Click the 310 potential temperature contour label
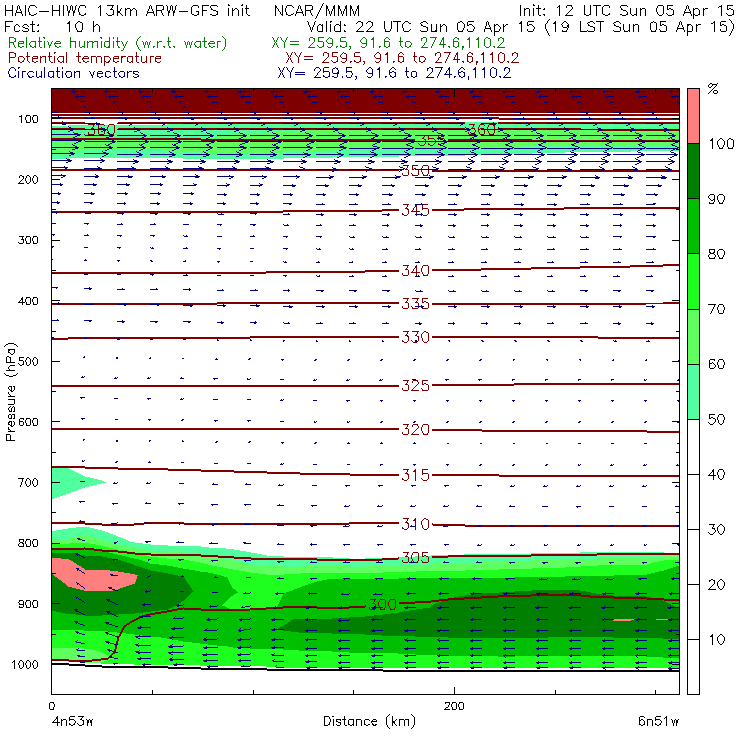 tap(415, 524)
